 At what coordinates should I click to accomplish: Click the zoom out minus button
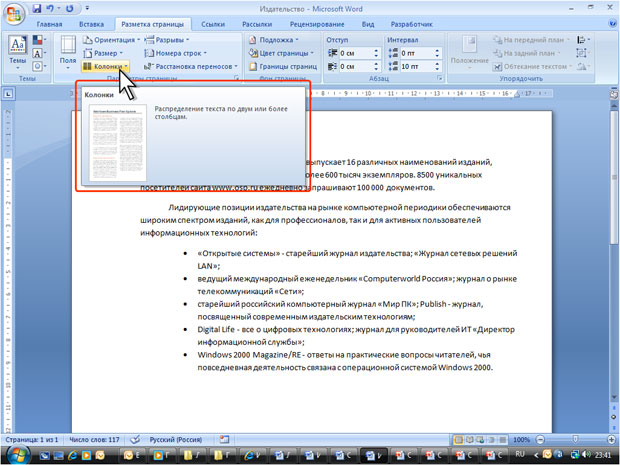click(x=540, y=440)
